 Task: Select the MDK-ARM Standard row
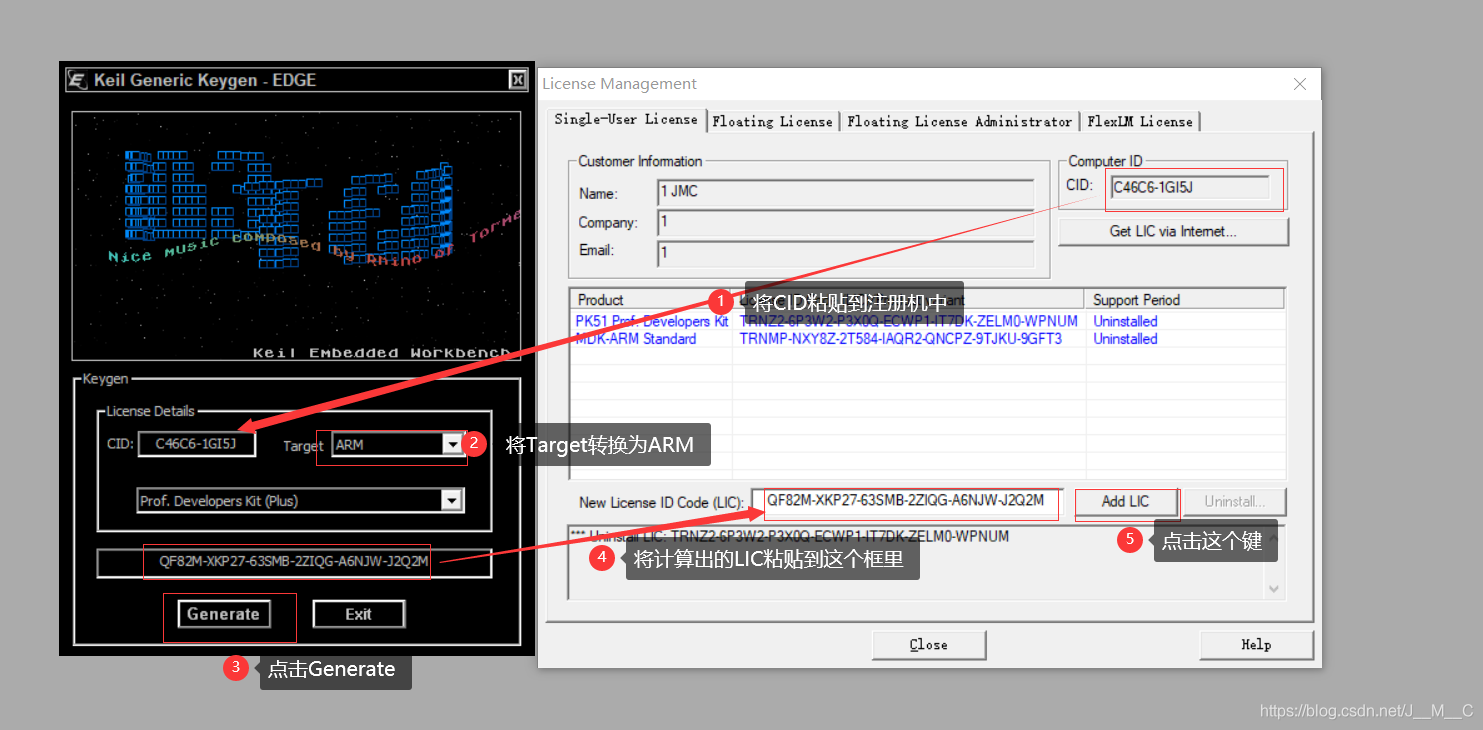pyautogui.click(x=927, y=339)
